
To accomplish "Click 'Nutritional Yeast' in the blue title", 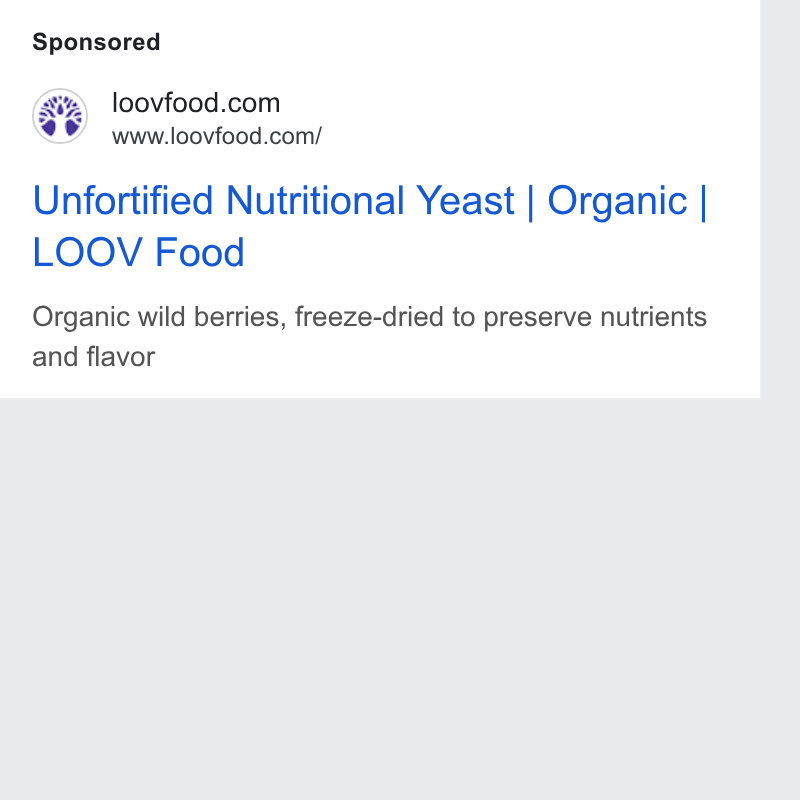I will click(x=370, y=201).
